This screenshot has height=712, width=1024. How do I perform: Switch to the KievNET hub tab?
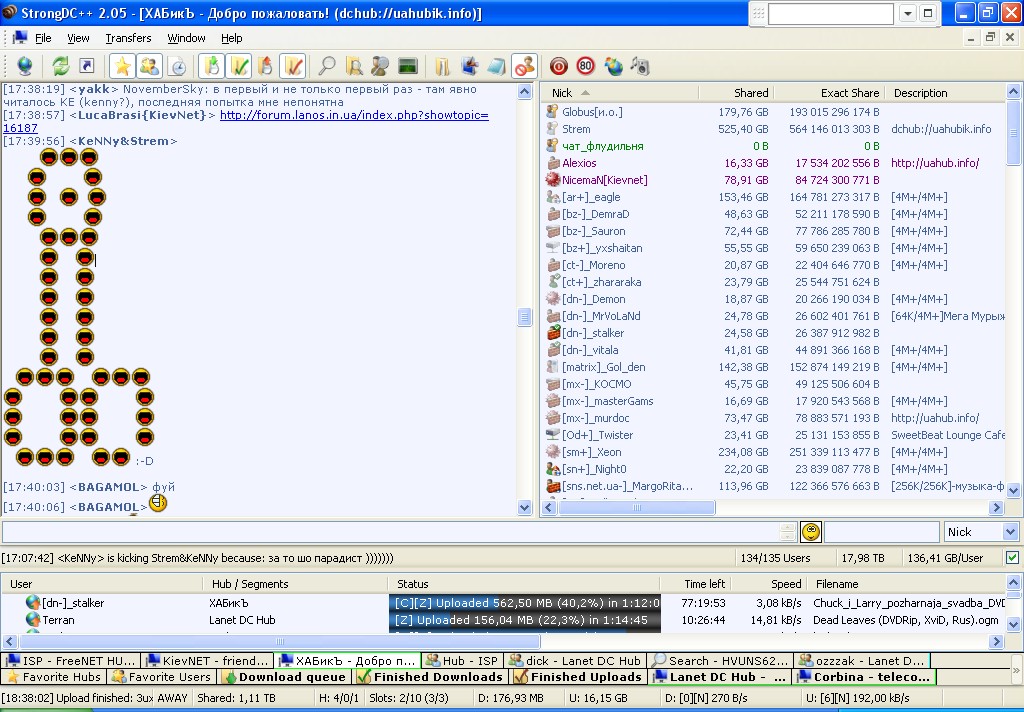click(x=207, y=661)
